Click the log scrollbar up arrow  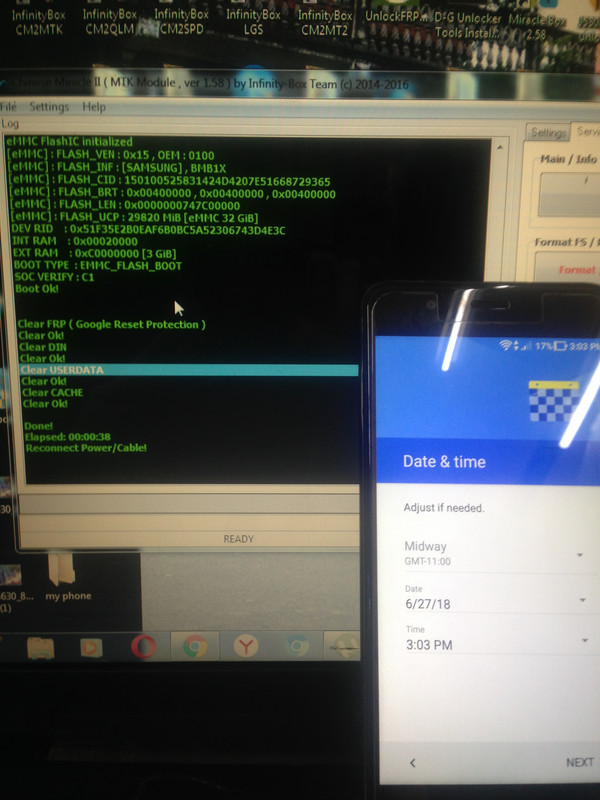pos(499,147)
